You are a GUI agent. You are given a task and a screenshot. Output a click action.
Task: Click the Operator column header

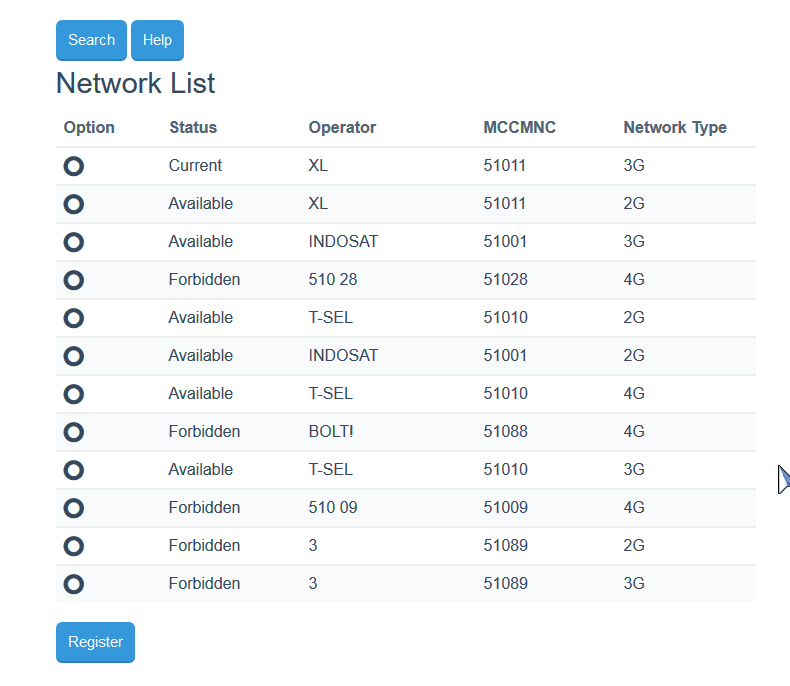[x=342, y=127]
